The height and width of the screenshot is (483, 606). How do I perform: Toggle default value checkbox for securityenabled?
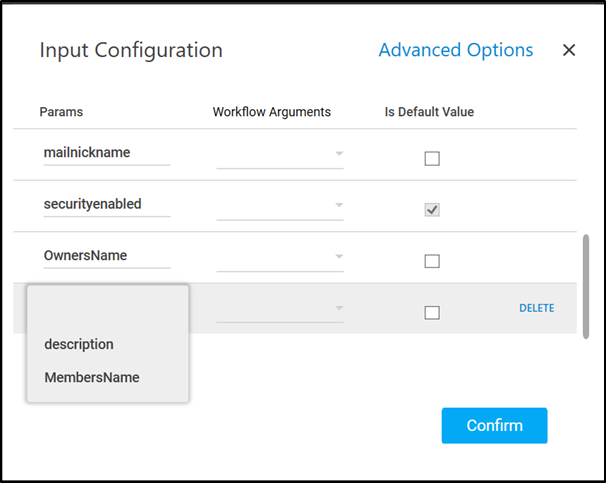point(432,210)
